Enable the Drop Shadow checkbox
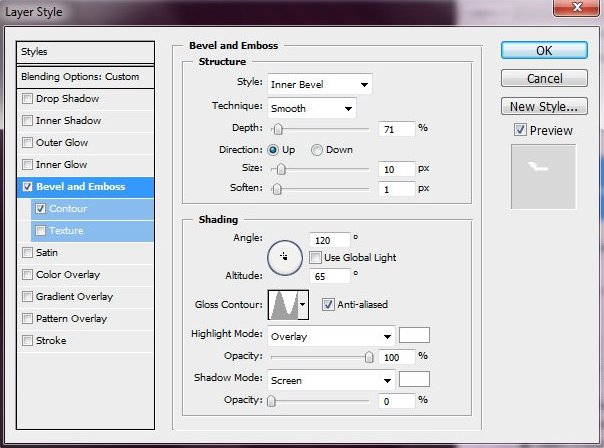The image size is (604, 448). (x=28, y=99)
